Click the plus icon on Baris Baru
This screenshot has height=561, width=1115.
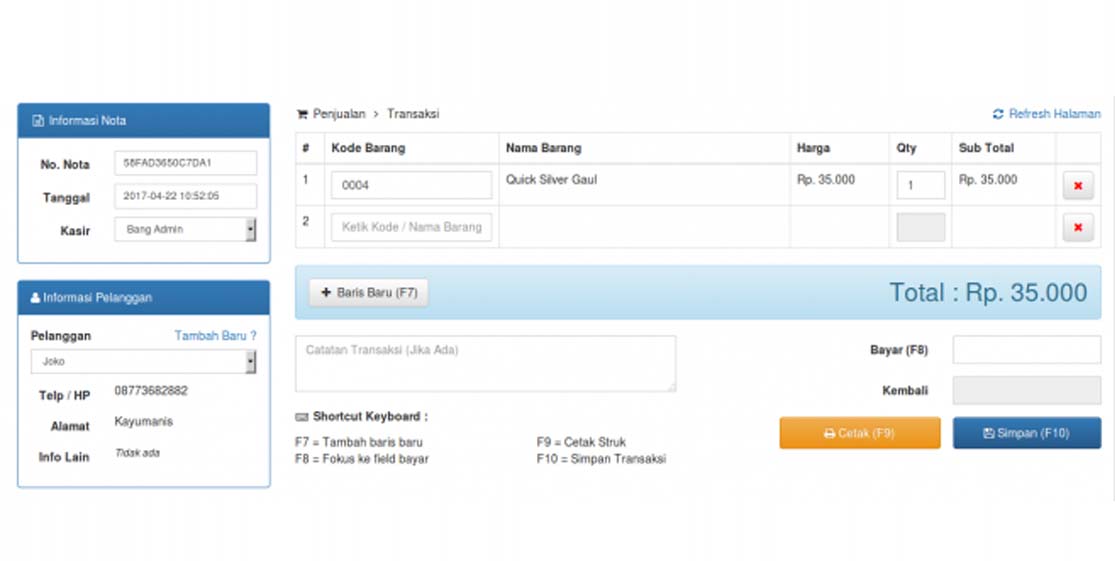tap(326, 293)
